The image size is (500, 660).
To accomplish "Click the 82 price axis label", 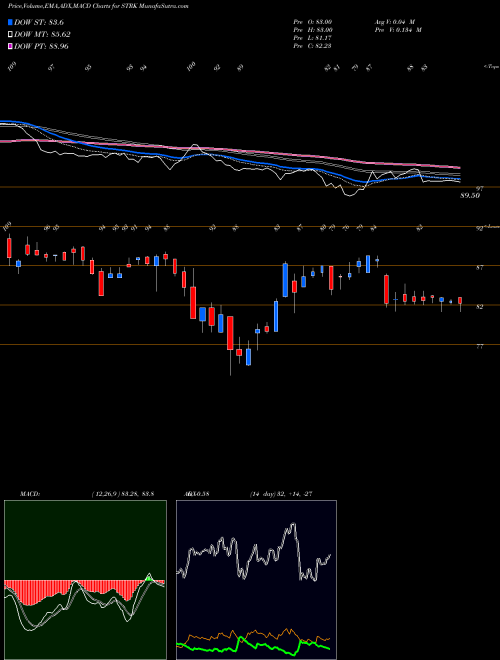I will tap(479, 307).
